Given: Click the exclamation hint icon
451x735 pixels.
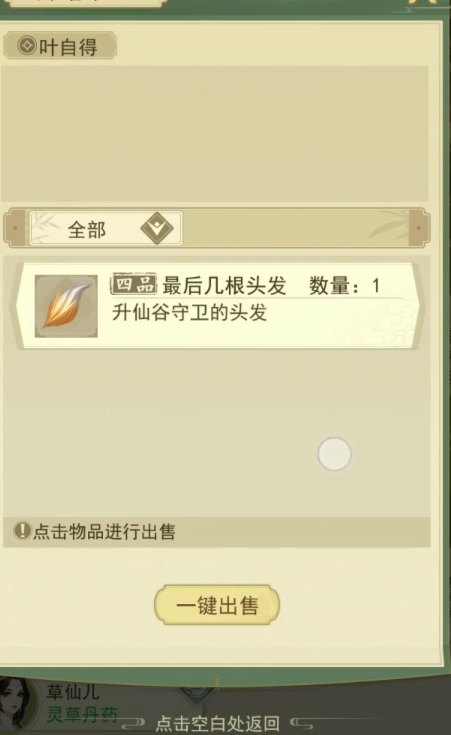Looking at the screenshot, I should point(22,531).
